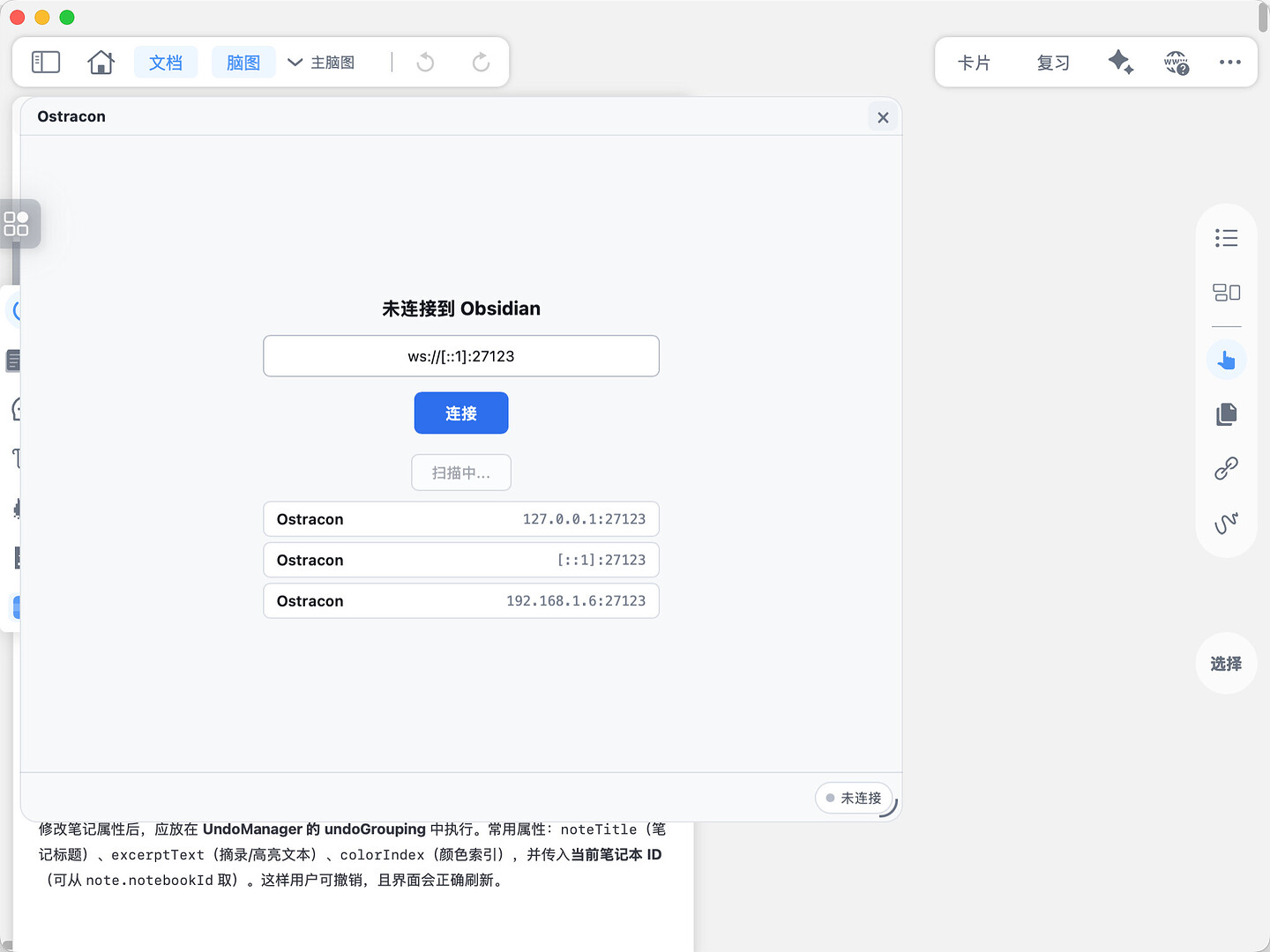Click the 选择 select button
1270x952 pixels.
(1226, 663)
